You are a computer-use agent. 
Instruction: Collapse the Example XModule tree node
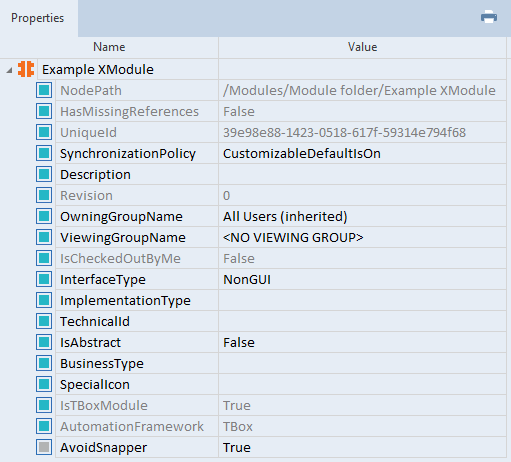pos(9,70)
